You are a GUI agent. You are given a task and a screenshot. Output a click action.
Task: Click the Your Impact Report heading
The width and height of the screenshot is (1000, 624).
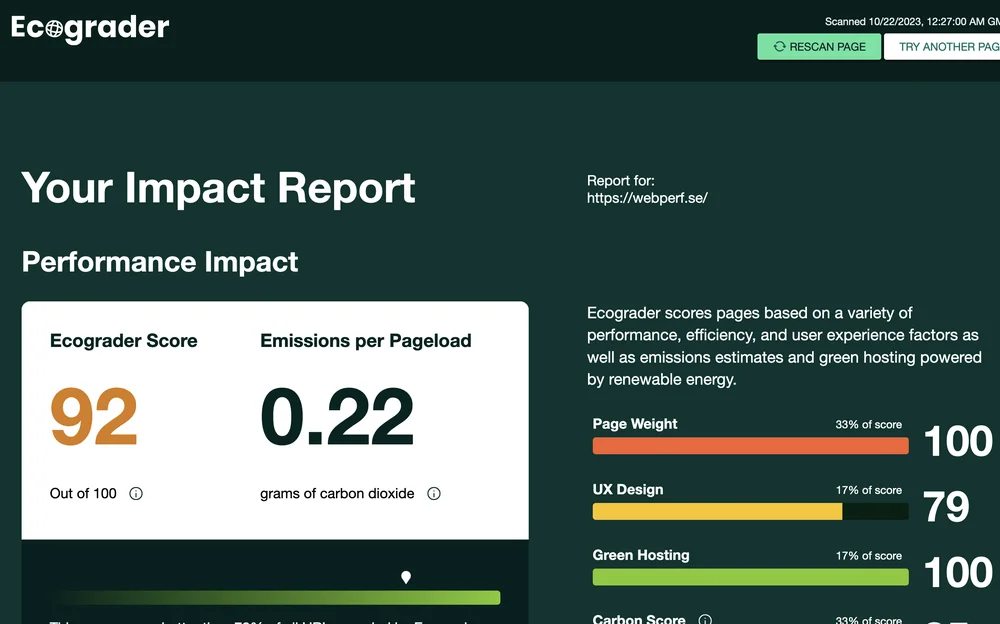pos(218,188)
